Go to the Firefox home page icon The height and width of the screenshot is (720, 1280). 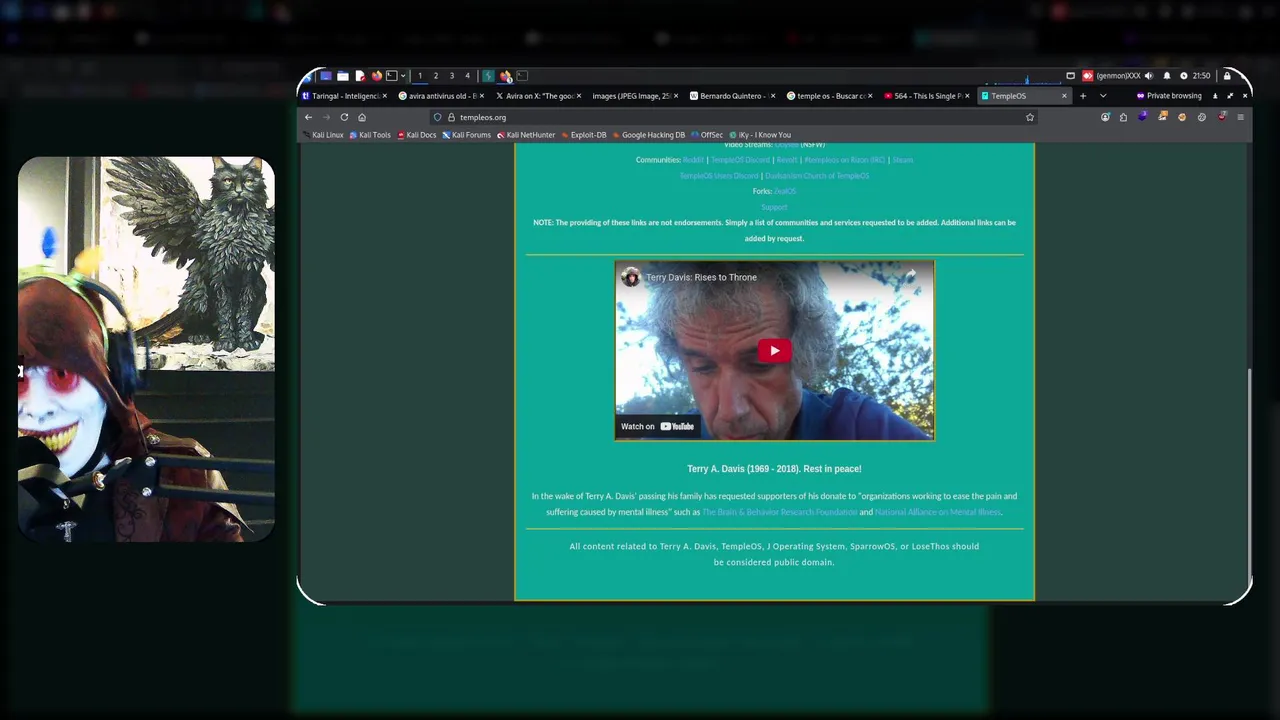tap(362, 117)
